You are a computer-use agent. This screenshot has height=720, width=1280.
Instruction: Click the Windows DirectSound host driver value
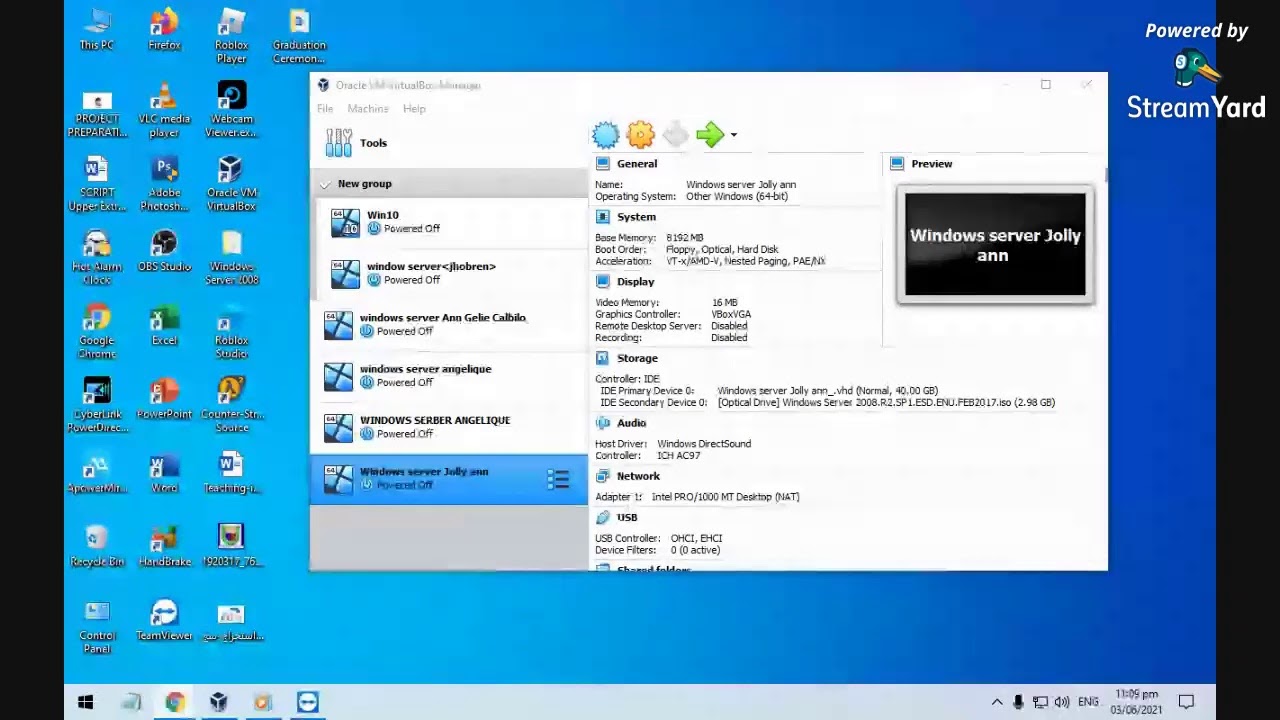[704, 444]
